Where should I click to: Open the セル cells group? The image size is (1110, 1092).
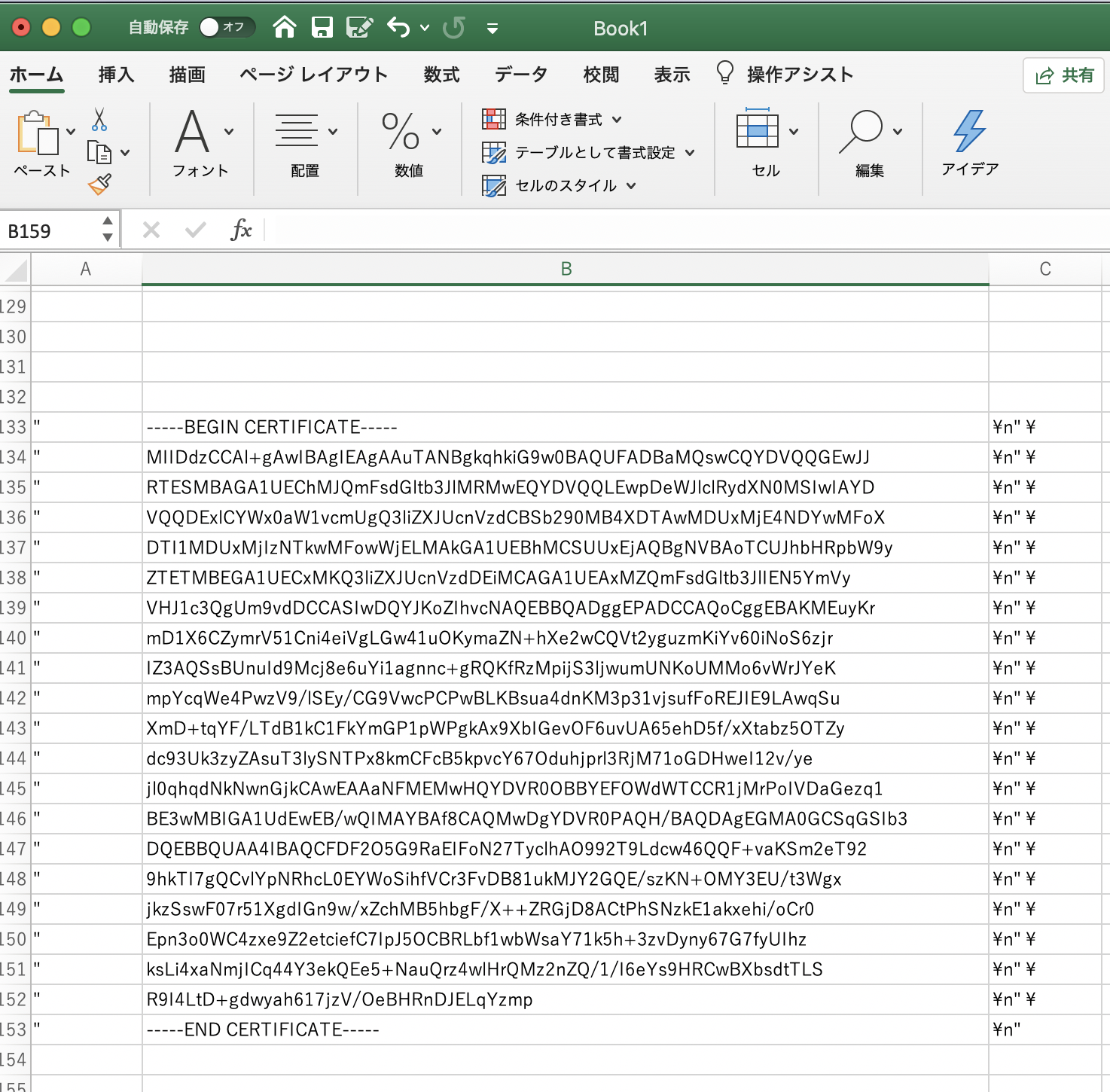(x=766, y=143)
